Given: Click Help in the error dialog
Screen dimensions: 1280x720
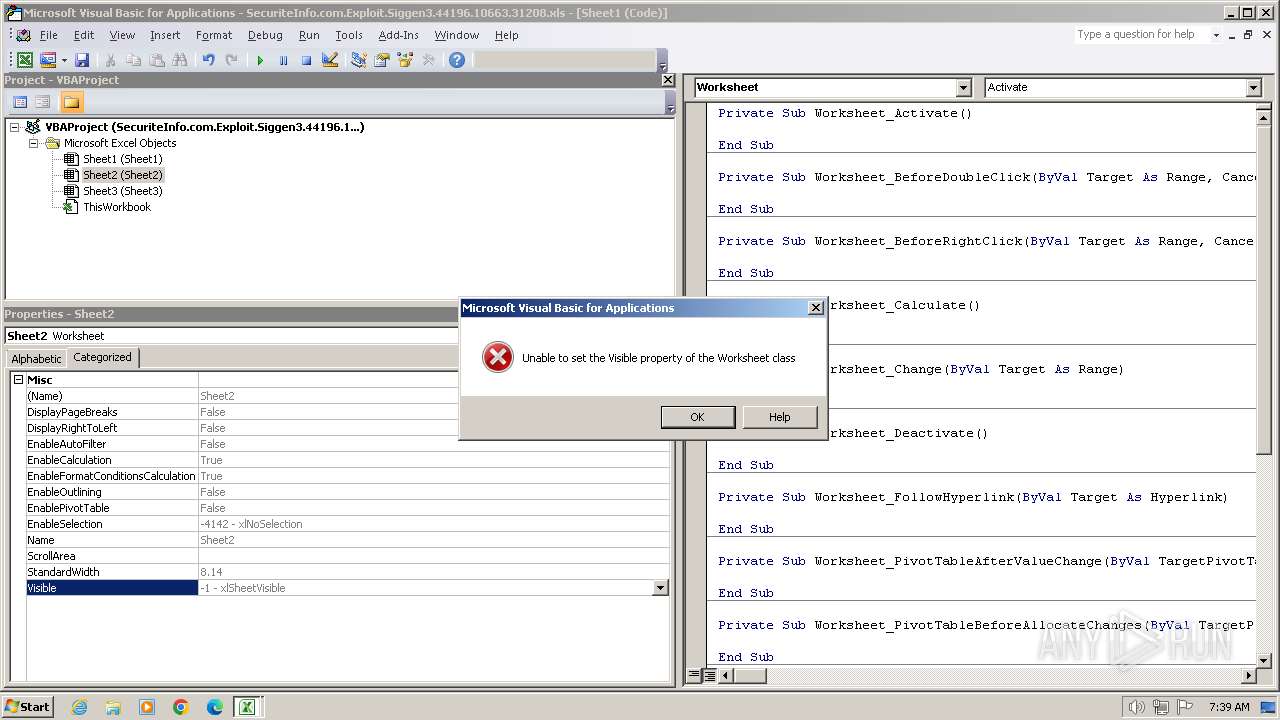Looking at the screenshot, I should pos(780,417).
